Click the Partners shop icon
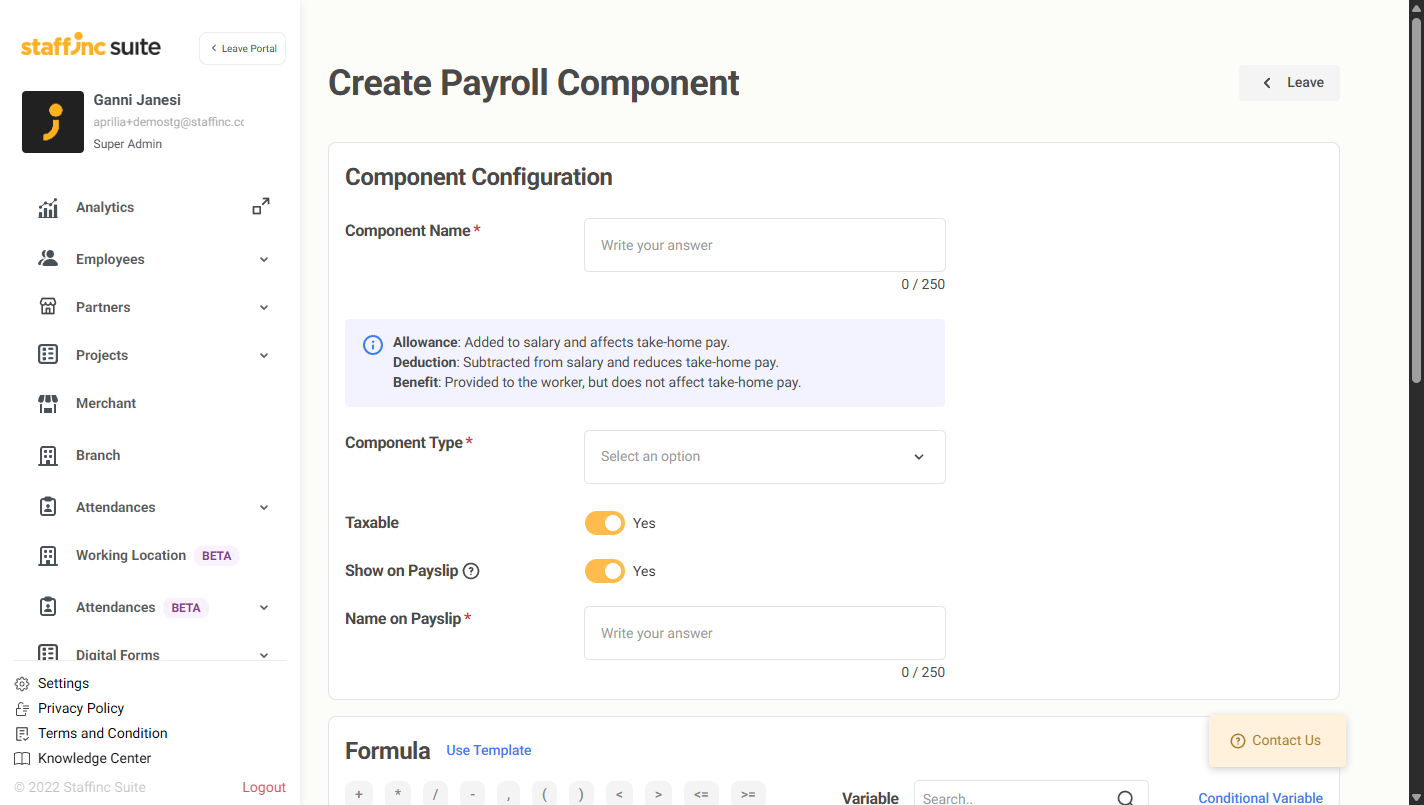 coord(48,307)
